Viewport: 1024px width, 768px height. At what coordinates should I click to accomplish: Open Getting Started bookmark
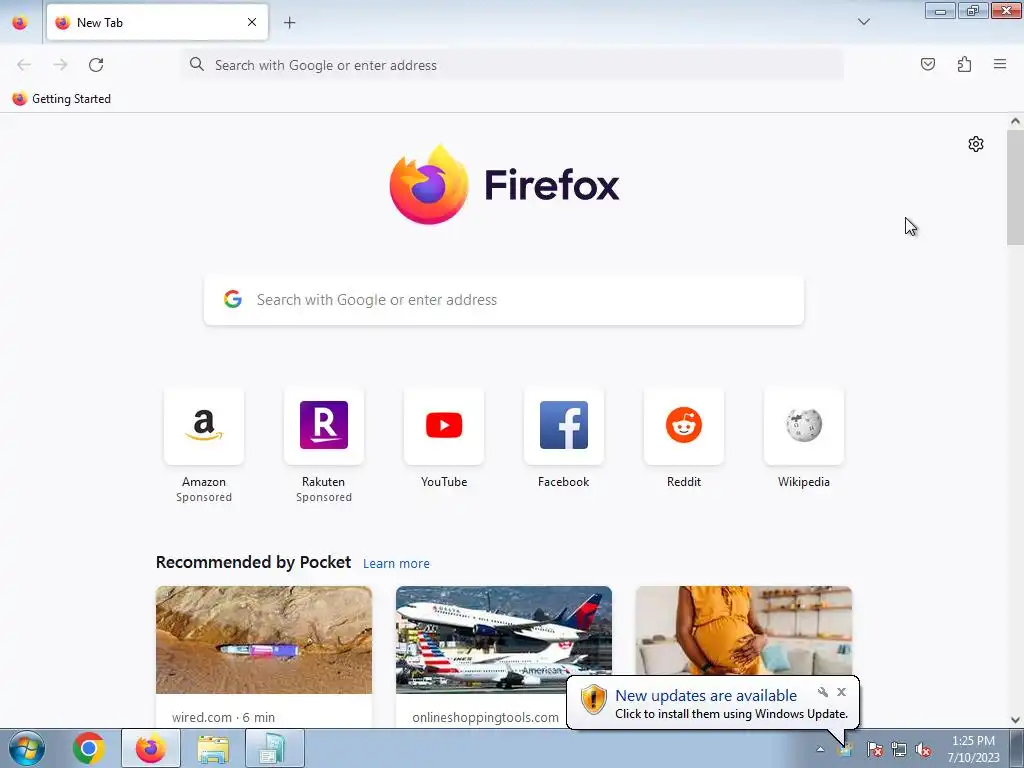click(x=61, y=99)
